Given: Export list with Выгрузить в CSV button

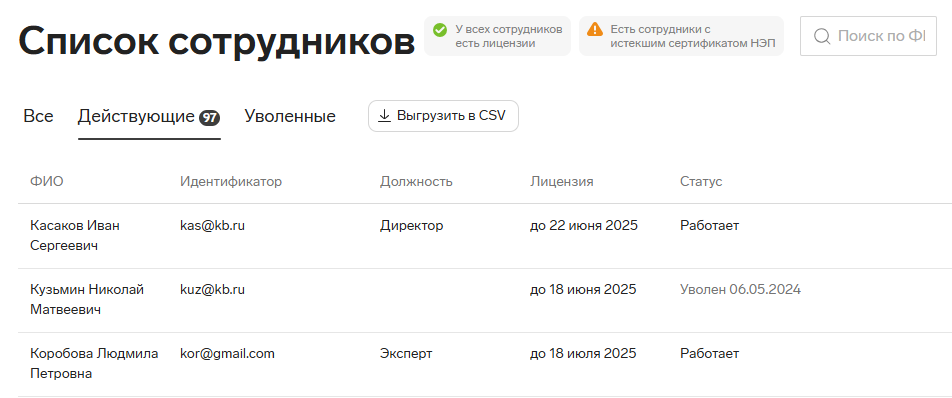Looking at the screenshot, I should coord(443,116).
